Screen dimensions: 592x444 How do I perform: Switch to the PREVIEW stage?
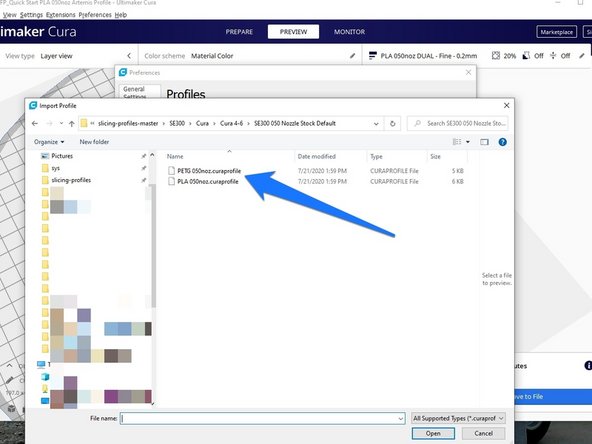coord(293,32)
